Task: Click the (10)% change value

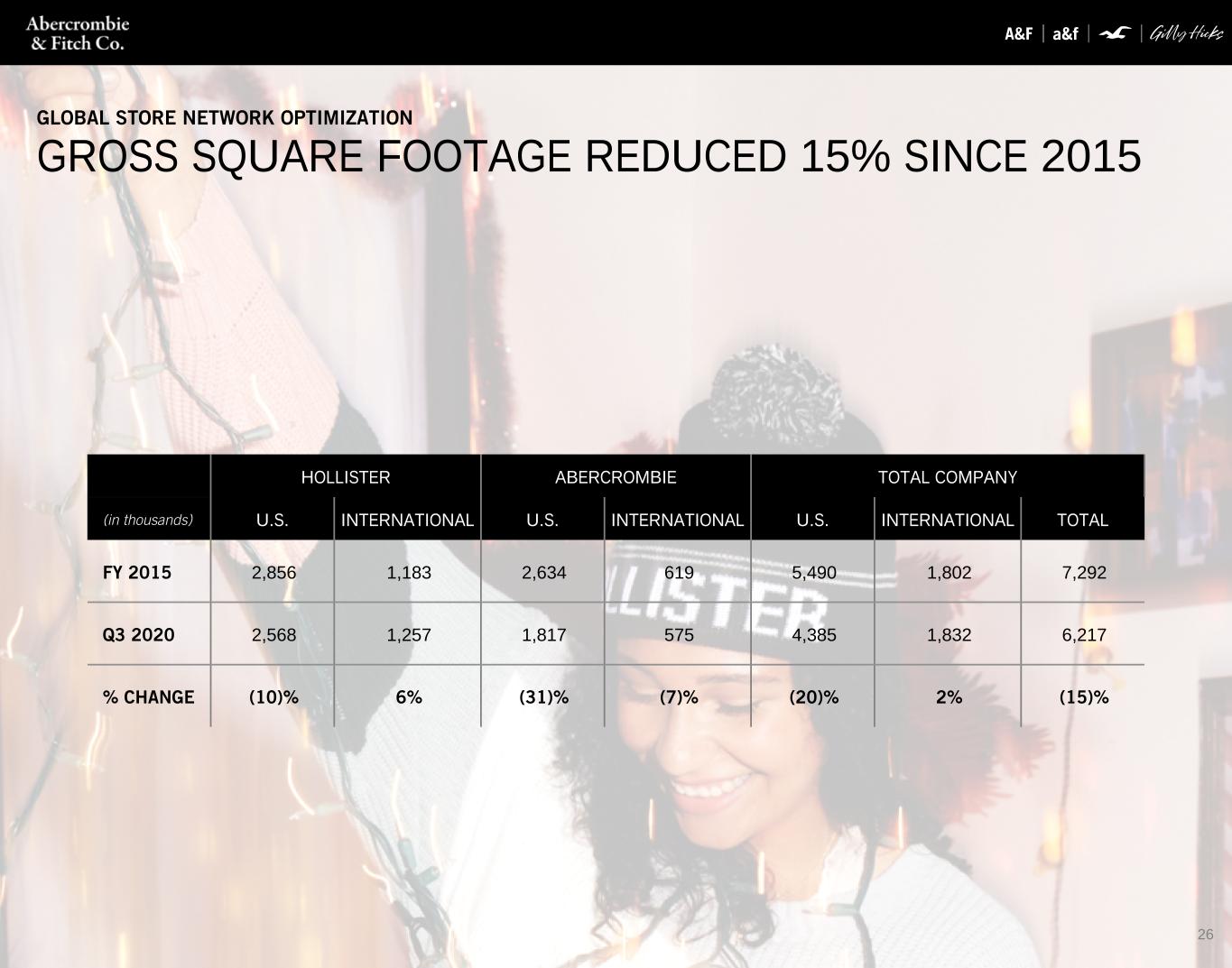Action: click(273, 697)
